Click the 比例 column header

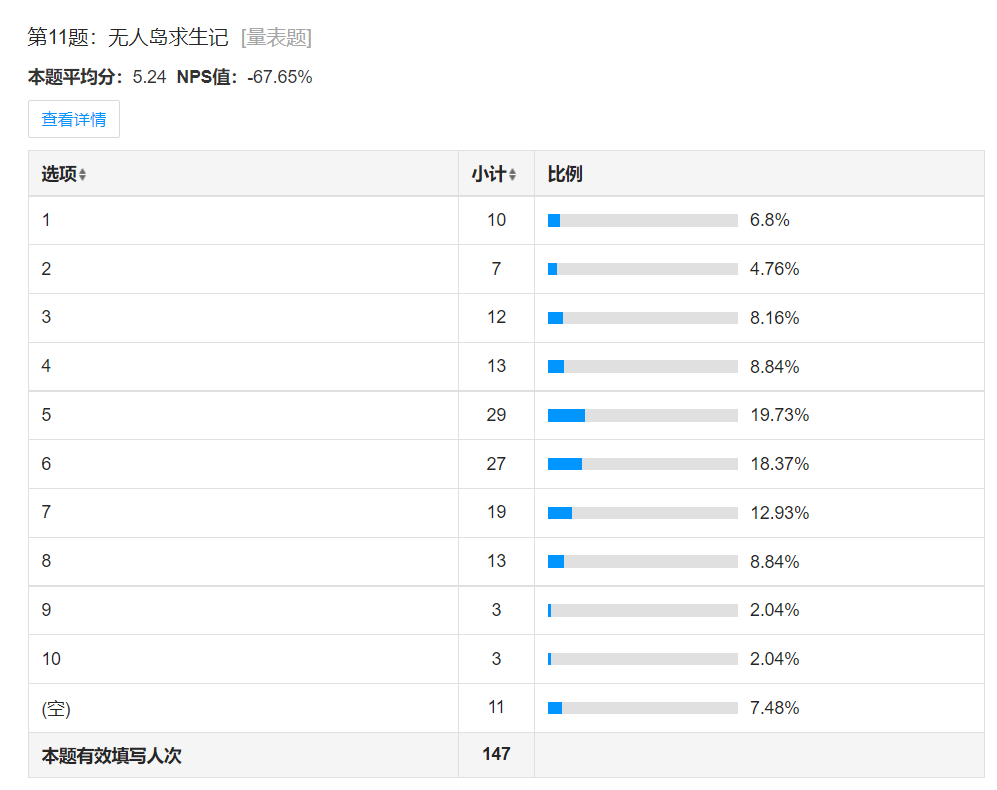[565, 174]
